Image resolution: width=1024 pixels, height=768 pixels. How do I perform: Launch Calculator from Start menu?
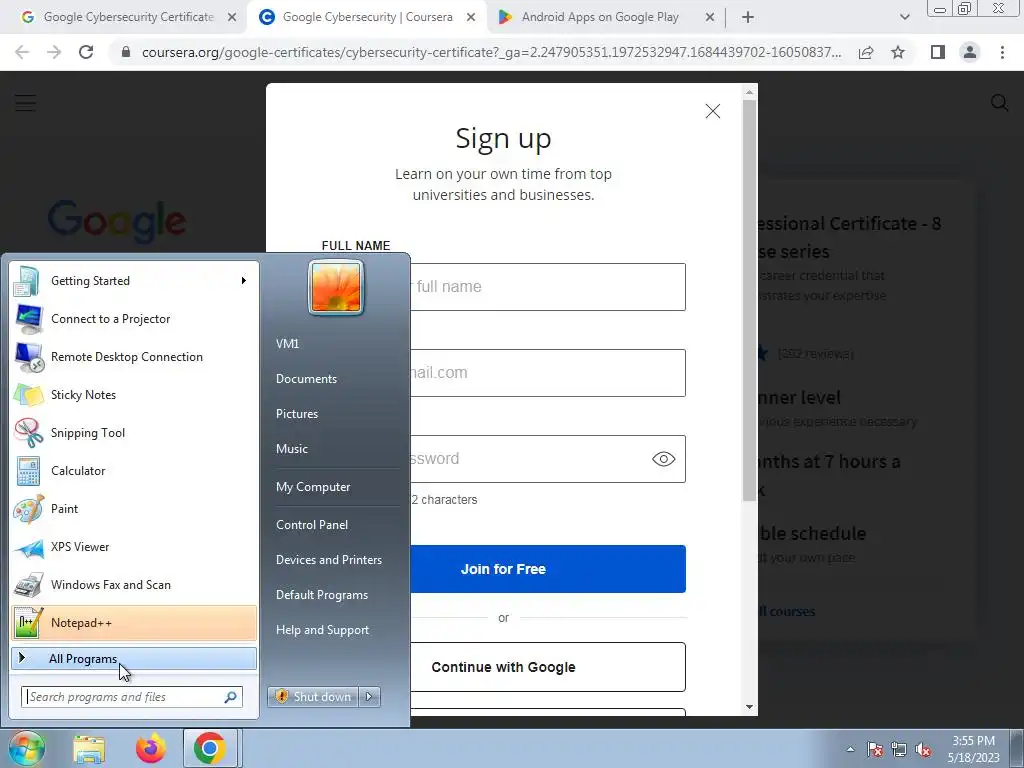(134, 471)
